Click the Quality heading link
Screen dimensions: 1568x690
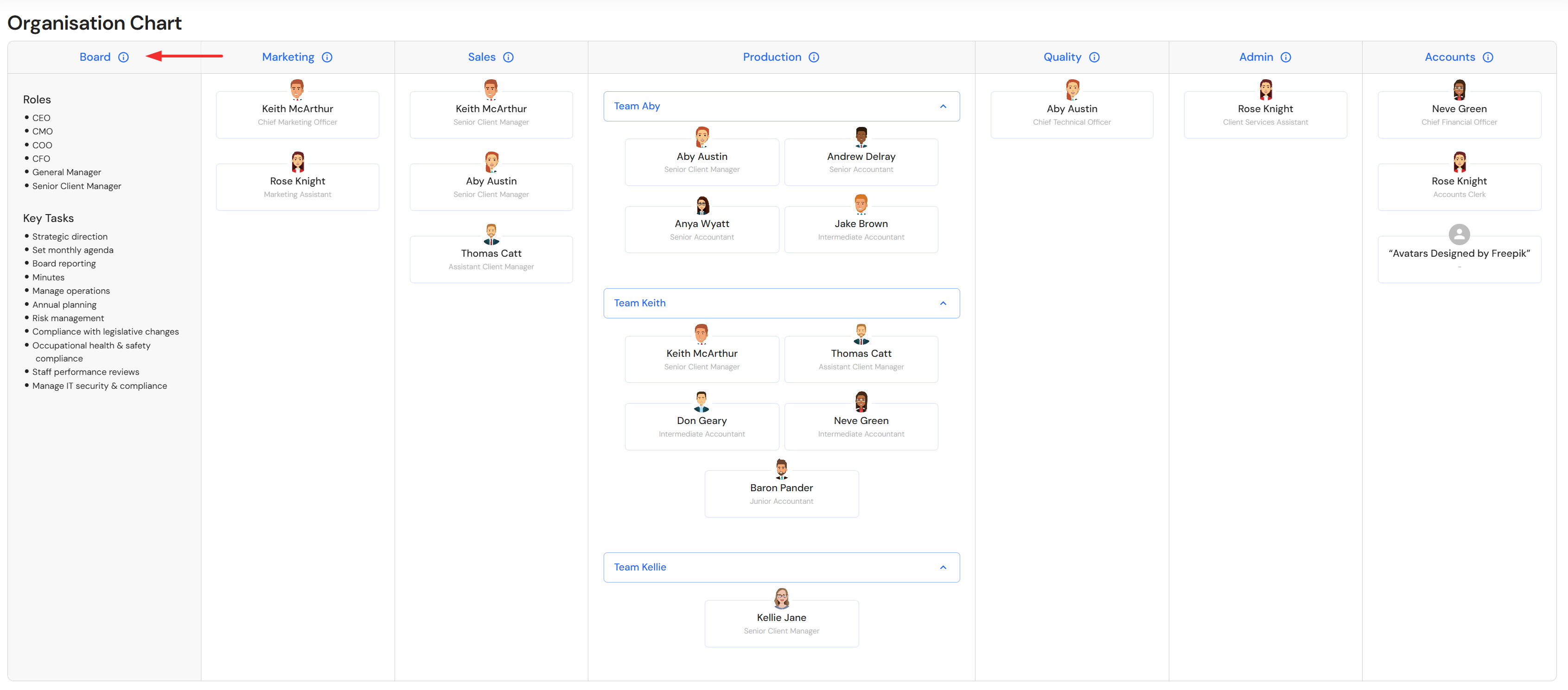1062,57
